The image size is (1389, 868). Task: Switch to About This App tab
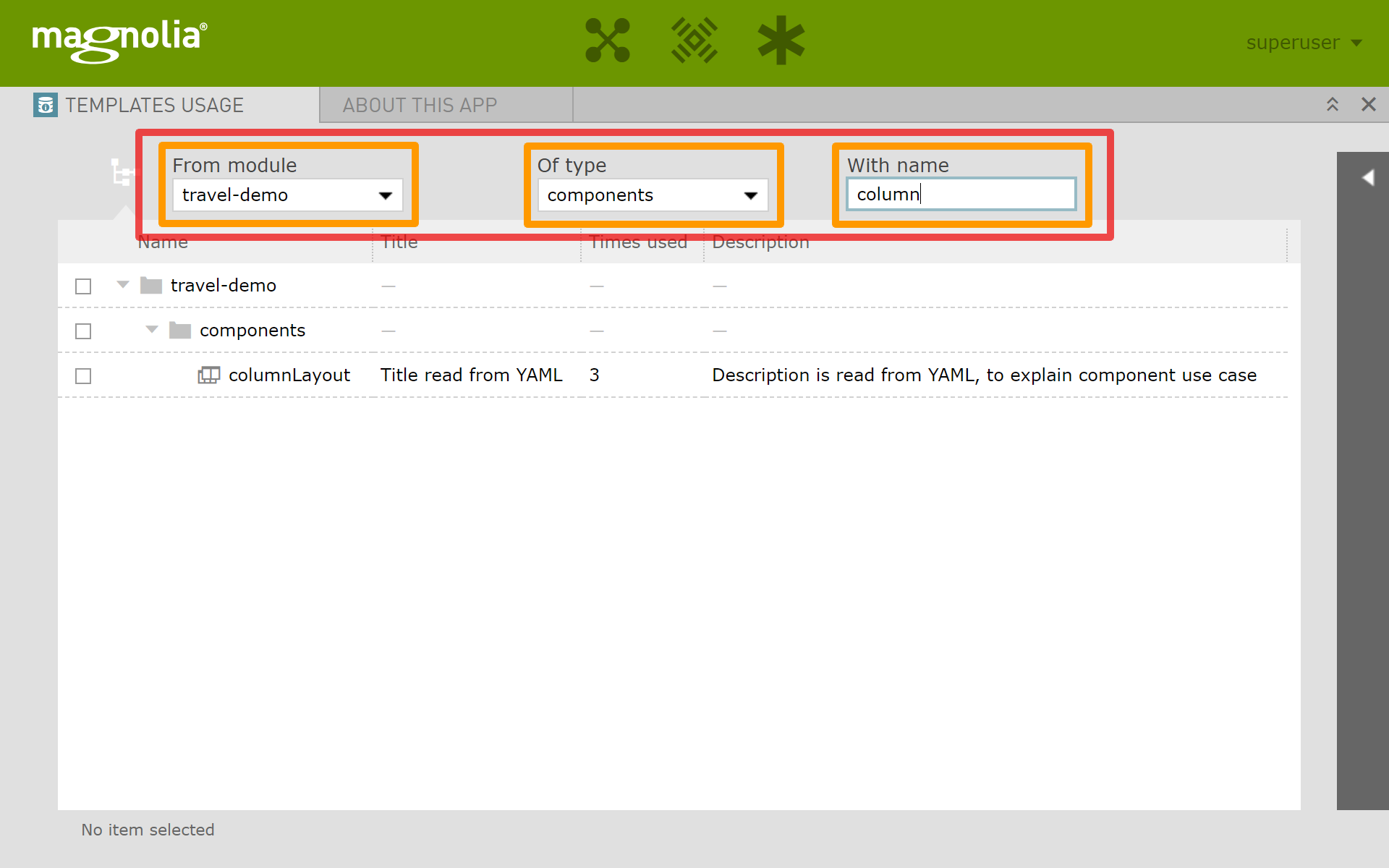[420, 105]
